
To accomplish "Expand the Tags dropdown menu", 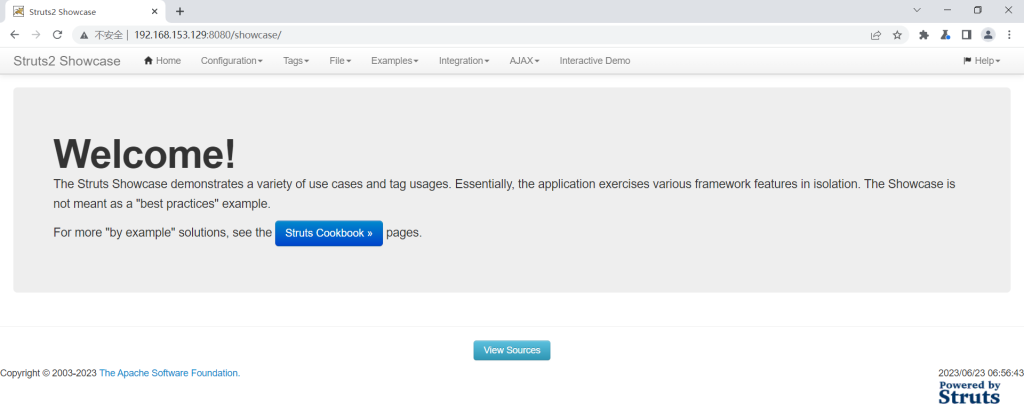I will (296, 61).
